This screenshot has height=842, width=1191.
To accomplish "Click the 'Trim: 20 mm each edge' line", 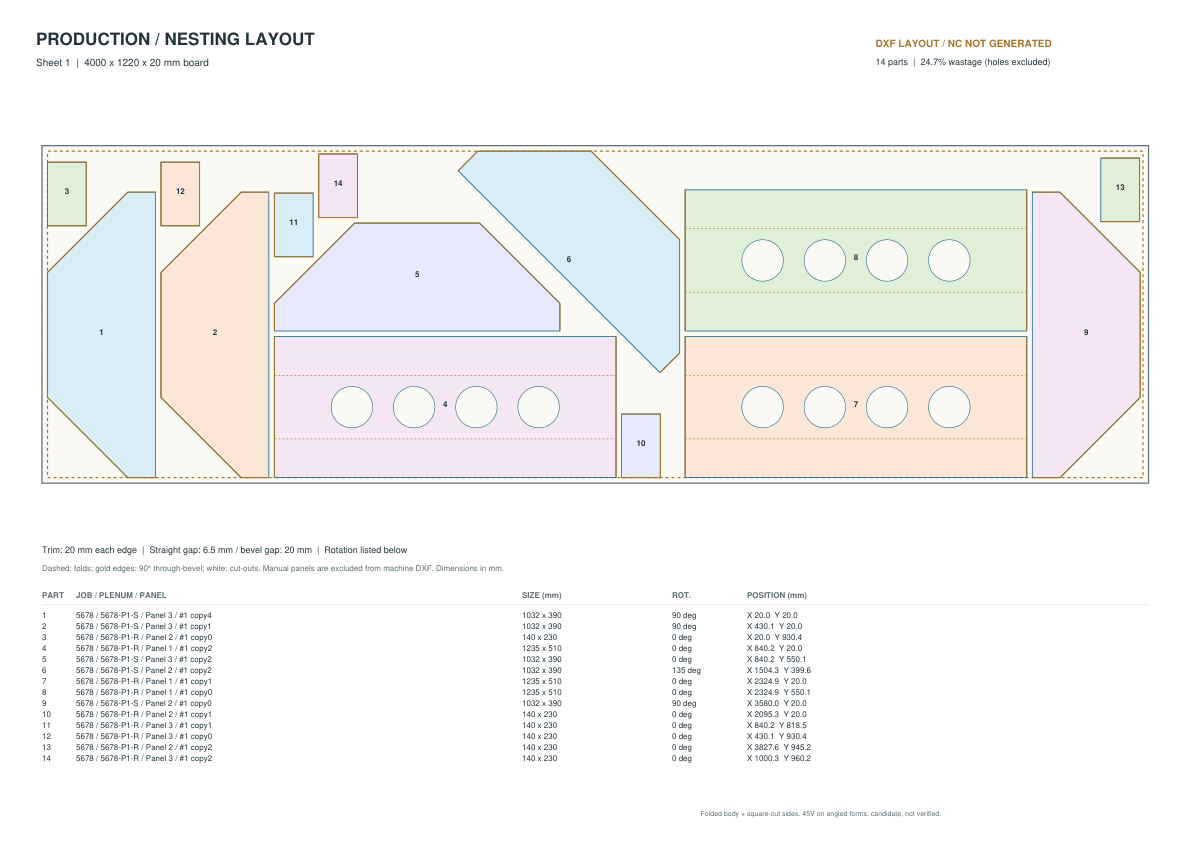I will pyautogui.click(x=225, y=550).
